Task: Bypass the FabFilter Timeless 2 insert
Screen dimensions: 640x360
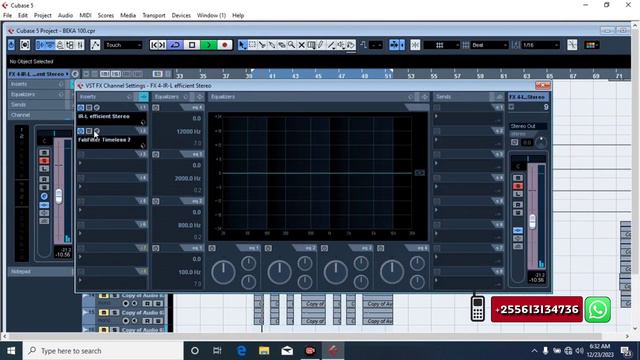Action: (89, 131)
